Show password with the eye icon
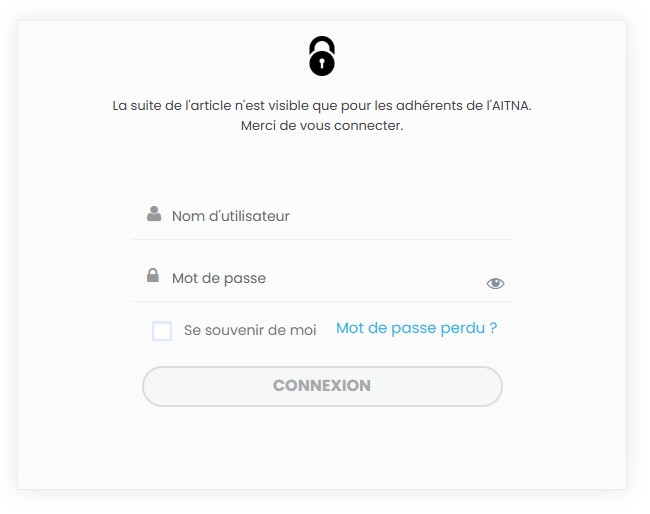650x514 pixels. coord(495,284)
